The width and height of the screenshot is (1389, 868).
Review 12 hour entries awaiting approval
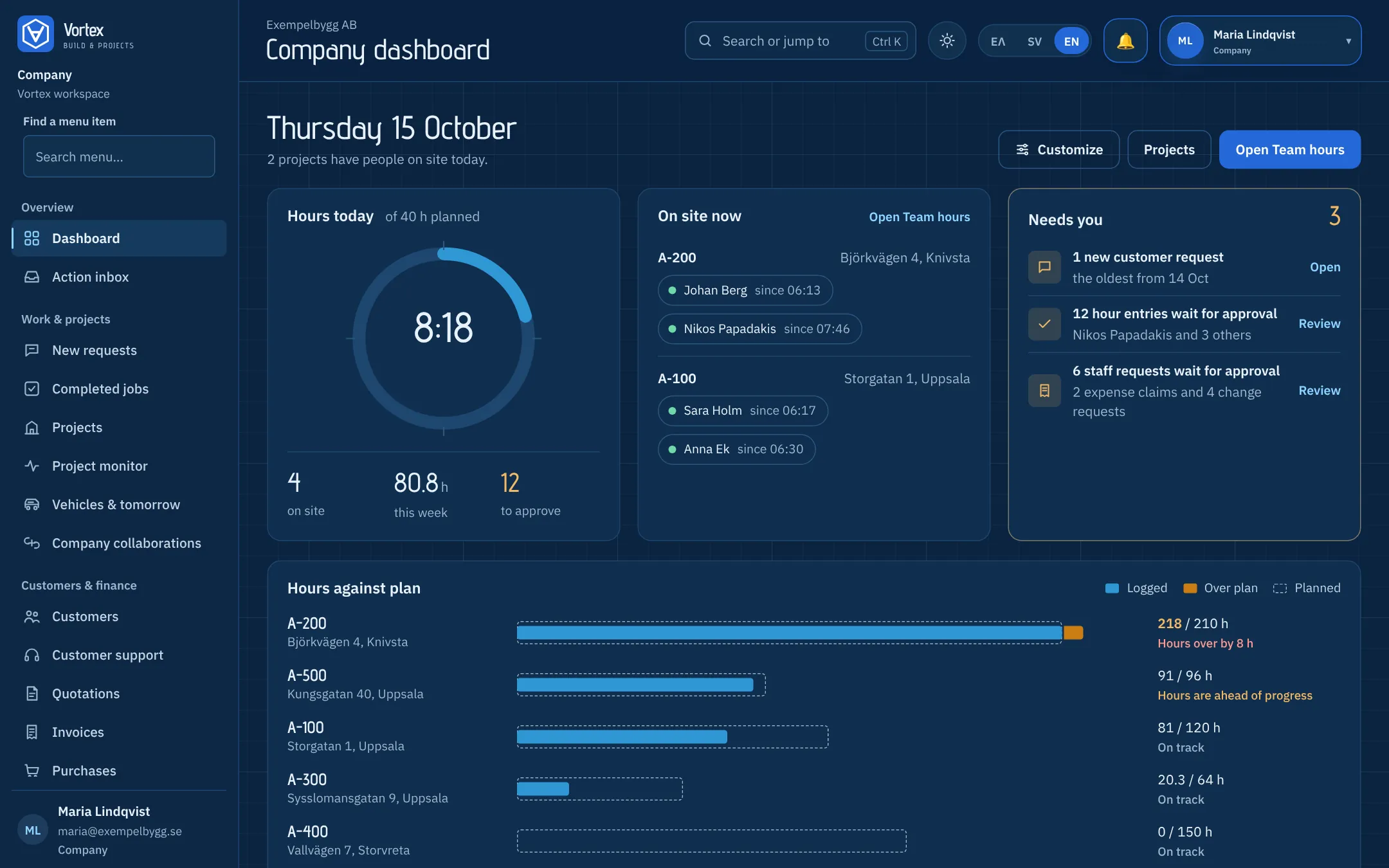pos(1319,323)
